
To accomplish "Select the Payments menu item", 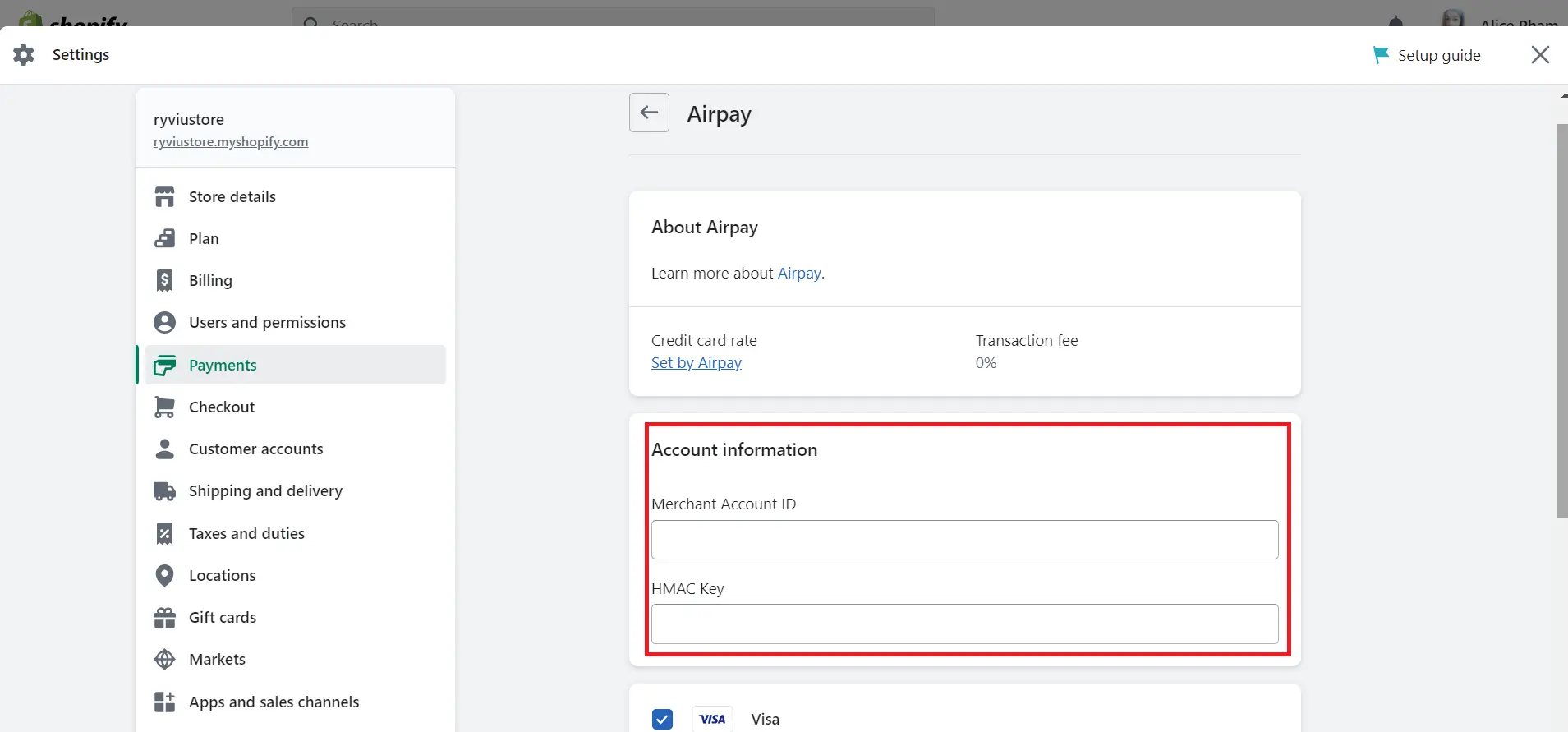I will pyautogui.click(x=295, y=366).
